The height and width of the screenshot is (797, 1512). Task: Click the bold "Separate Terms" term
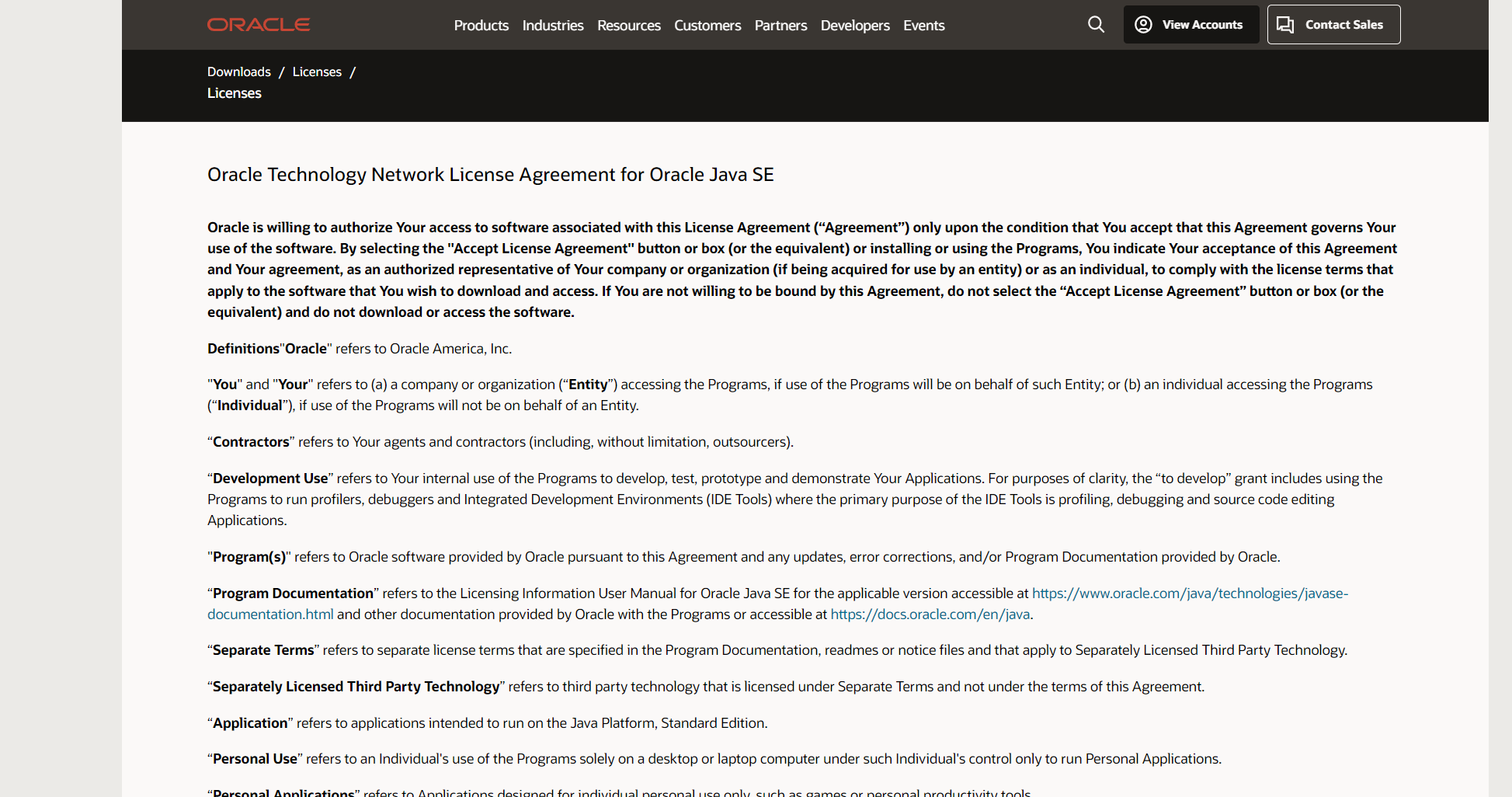click(263, 650)
